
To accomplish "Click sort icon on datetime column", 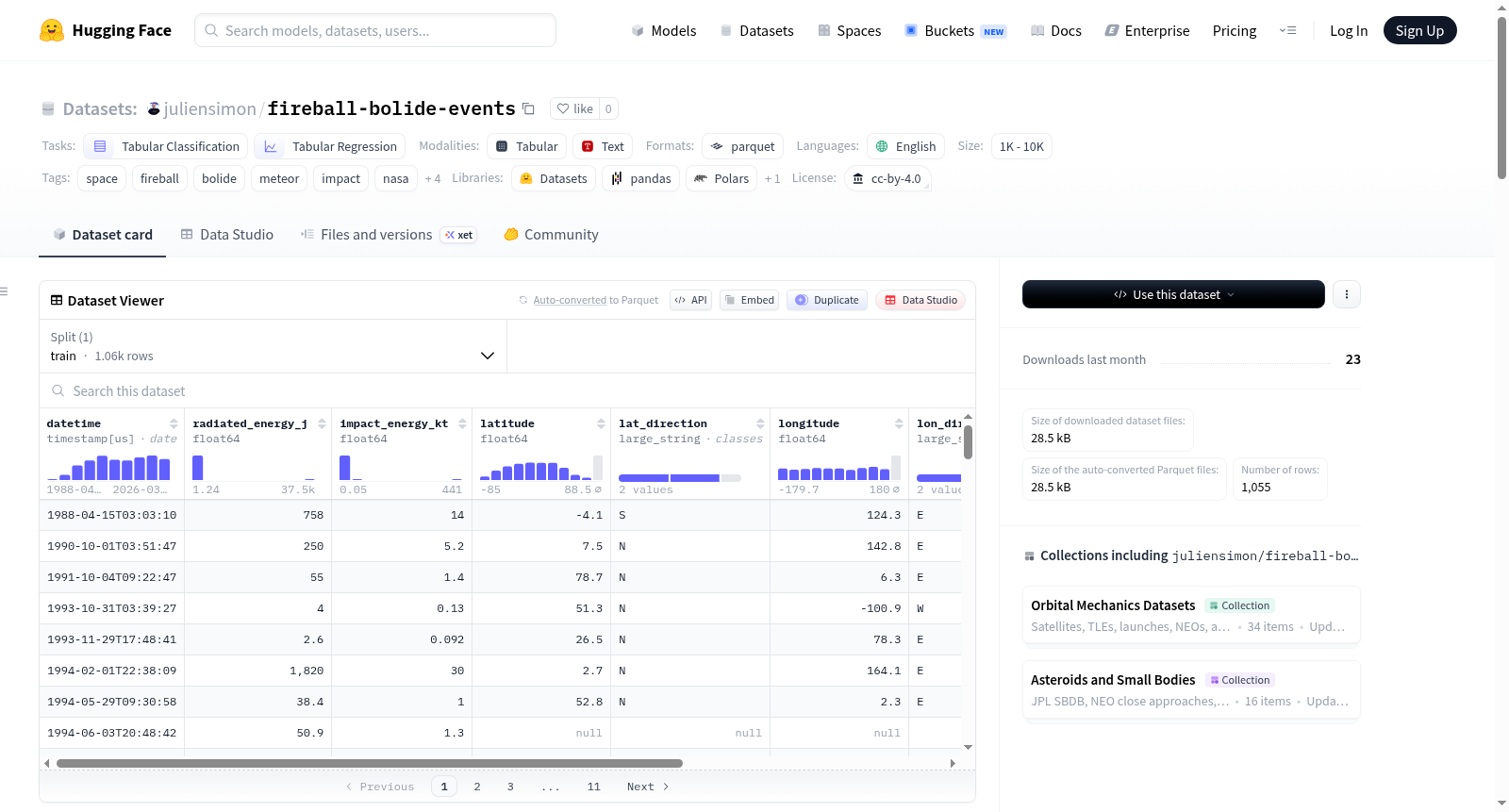I will pos(174,423).
